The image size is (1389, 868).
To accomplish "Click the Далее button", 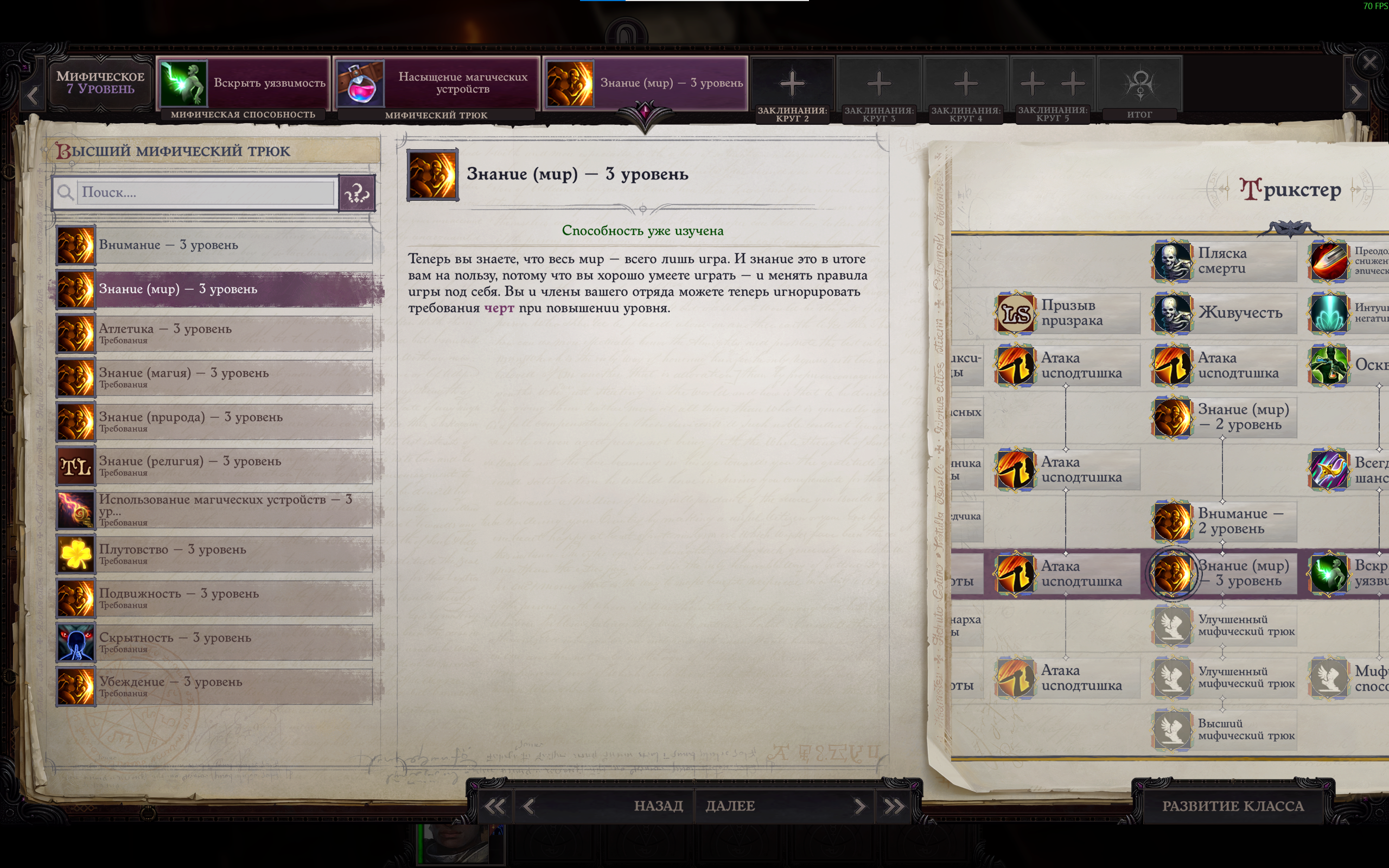I will click(x=784, y=806).
